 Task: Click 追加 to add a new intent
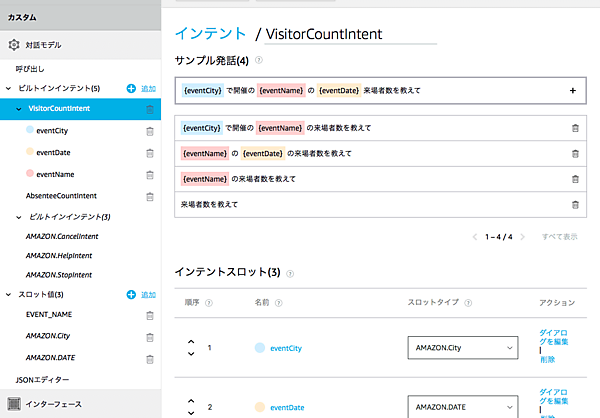pyautogui.click(x=147, y=89)
